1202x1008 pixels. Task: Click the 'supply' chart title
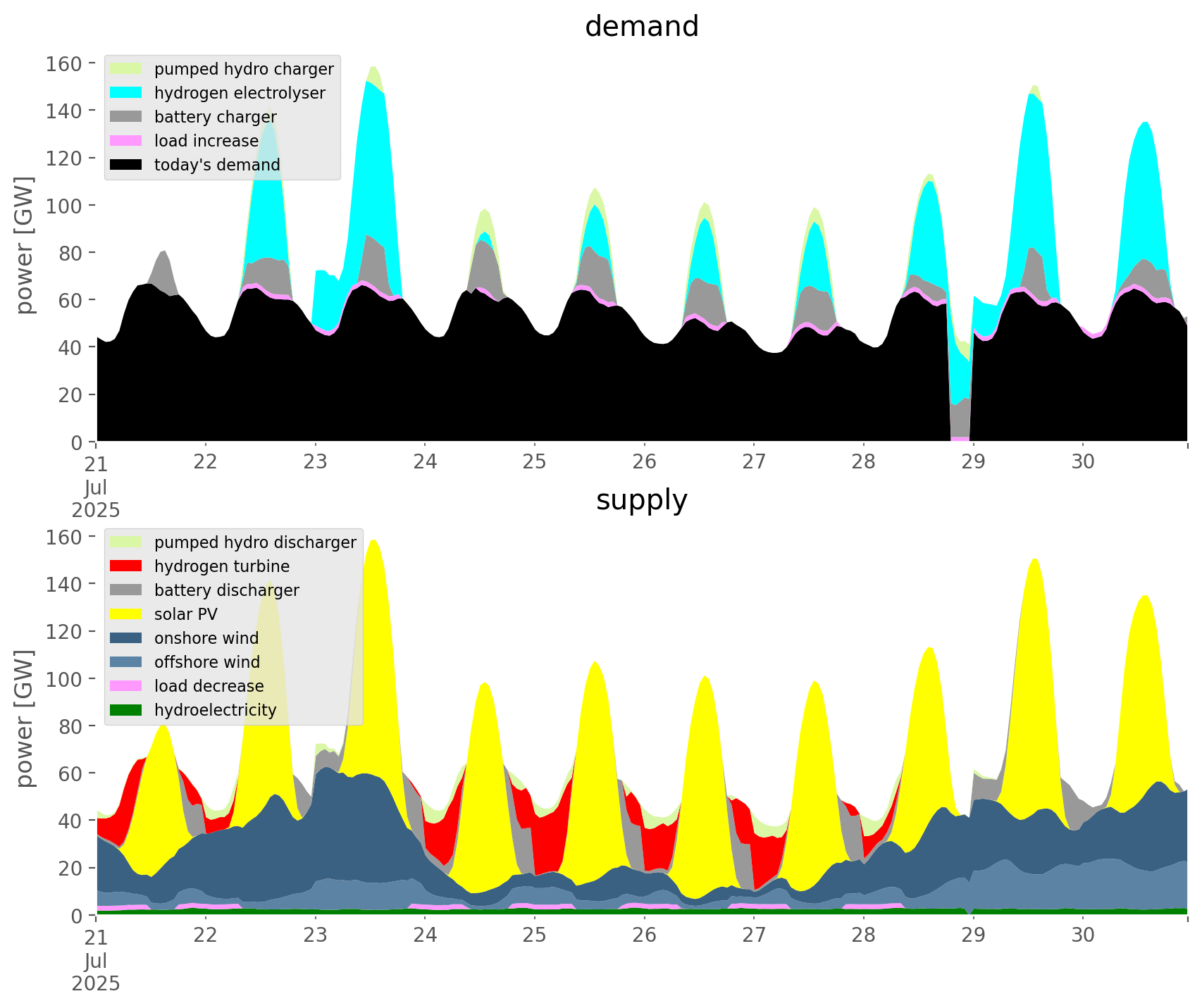pyautogui.click(x=641, y=500)
